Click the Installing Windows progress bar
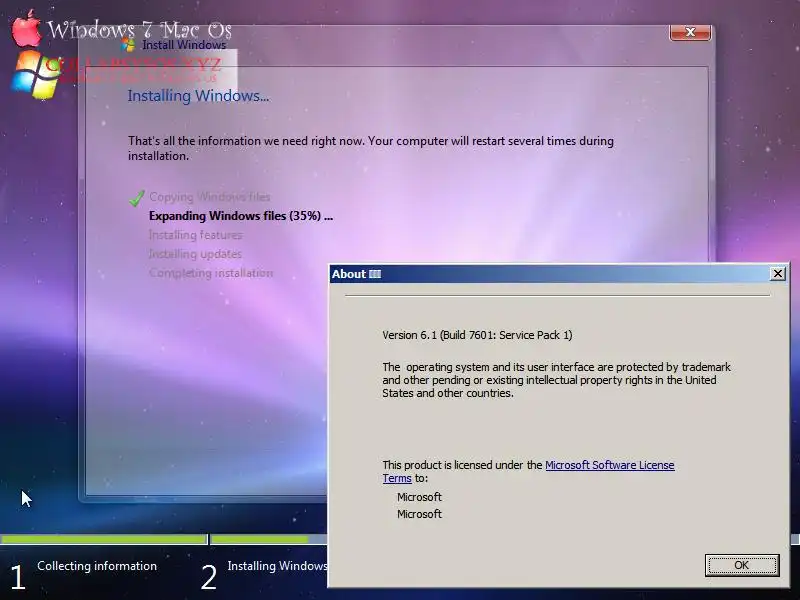 pyautogui.click(x=268, y=539)
